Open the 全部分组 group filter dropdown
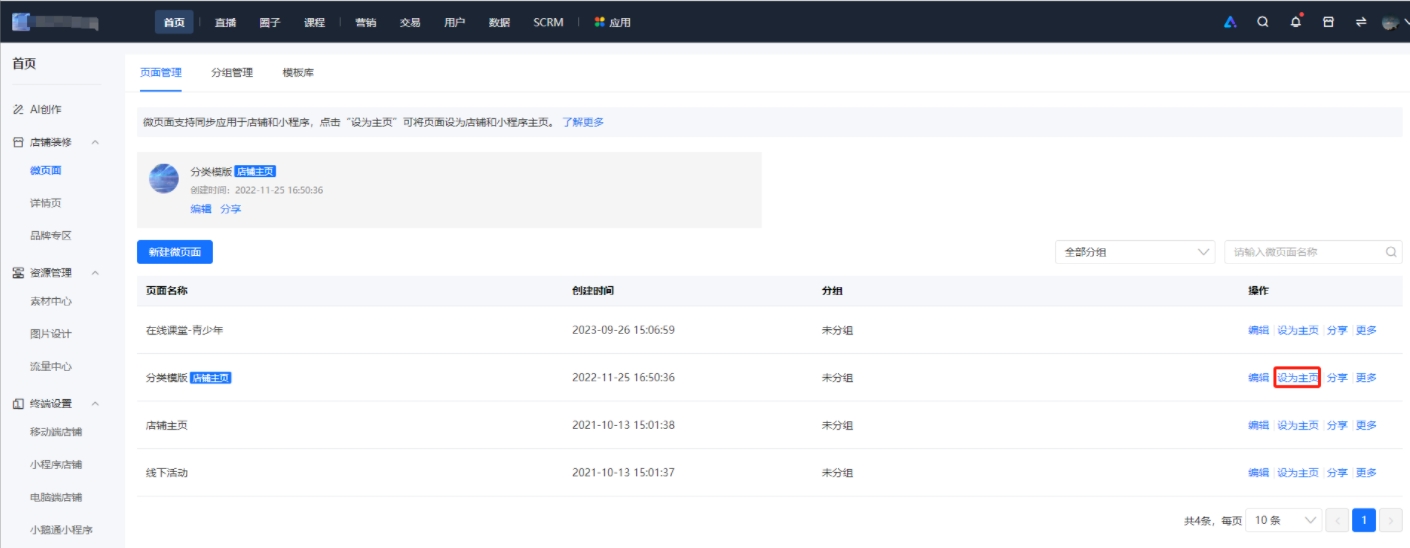 coord(1135,252)
